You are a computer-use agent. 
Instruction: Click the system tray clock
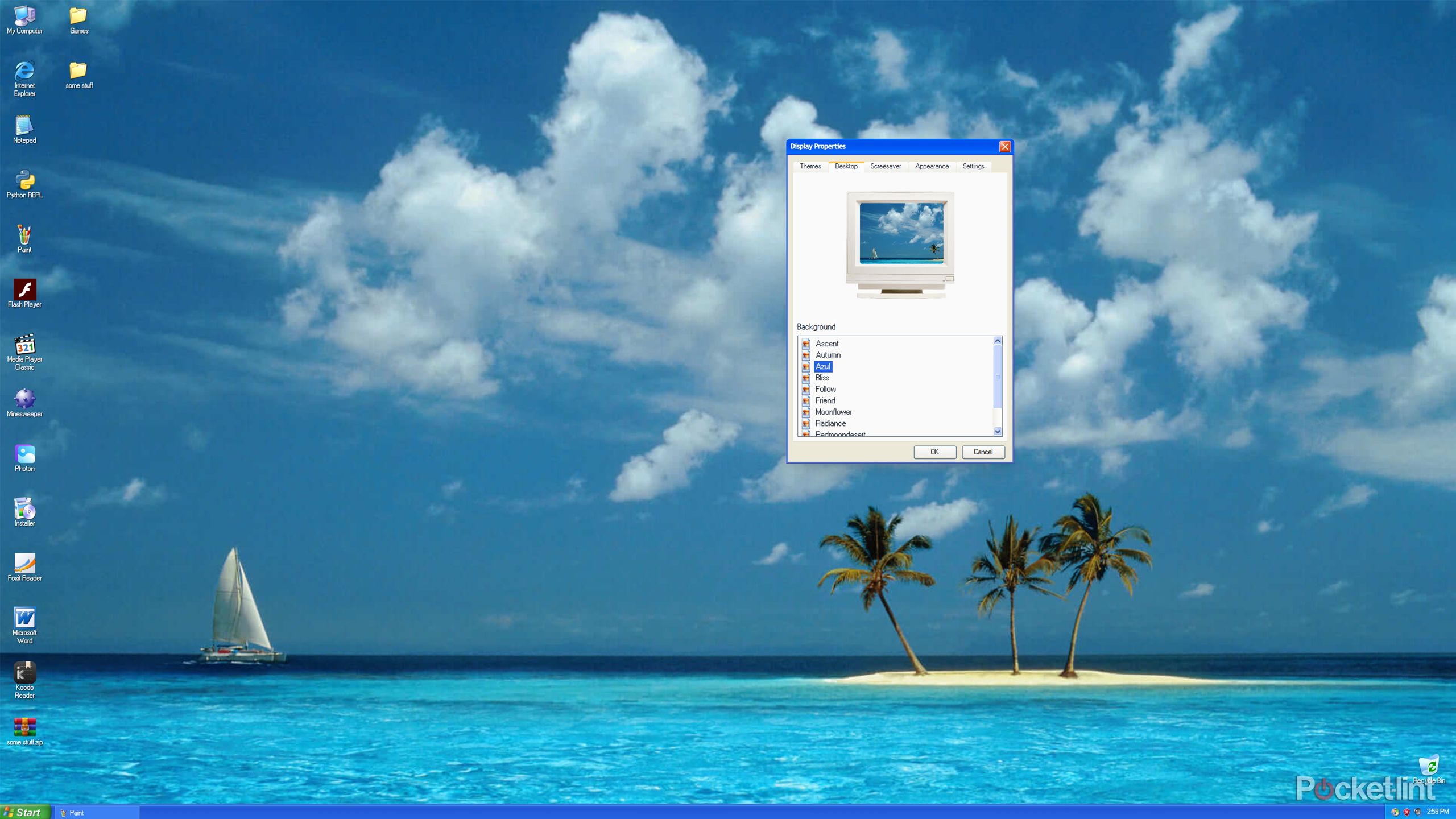(1437, 812)
